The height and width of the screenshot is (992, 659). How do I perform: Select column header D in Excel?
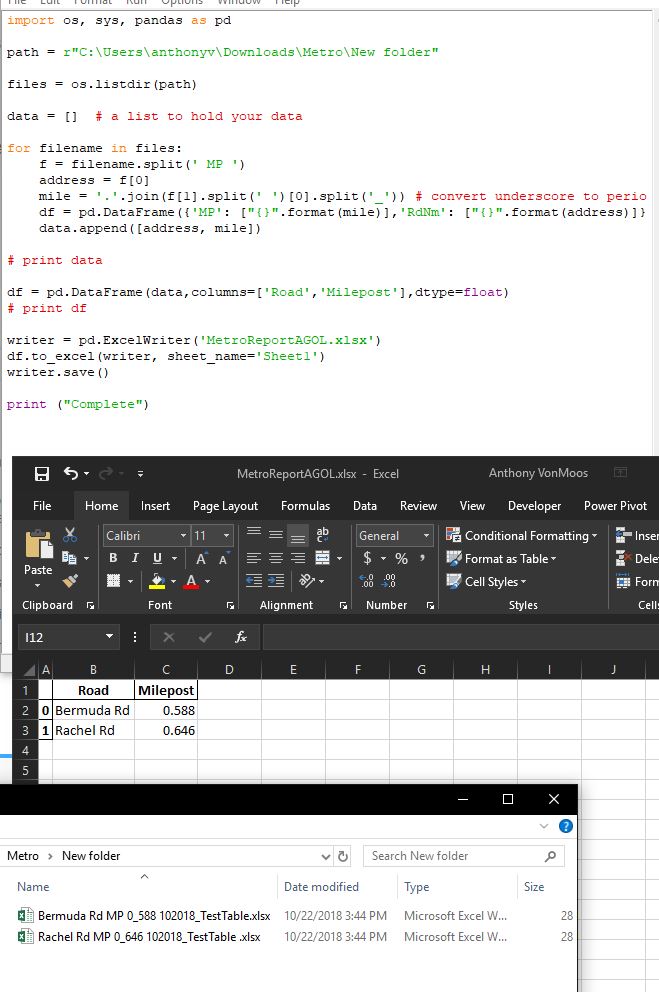(229, 669)
